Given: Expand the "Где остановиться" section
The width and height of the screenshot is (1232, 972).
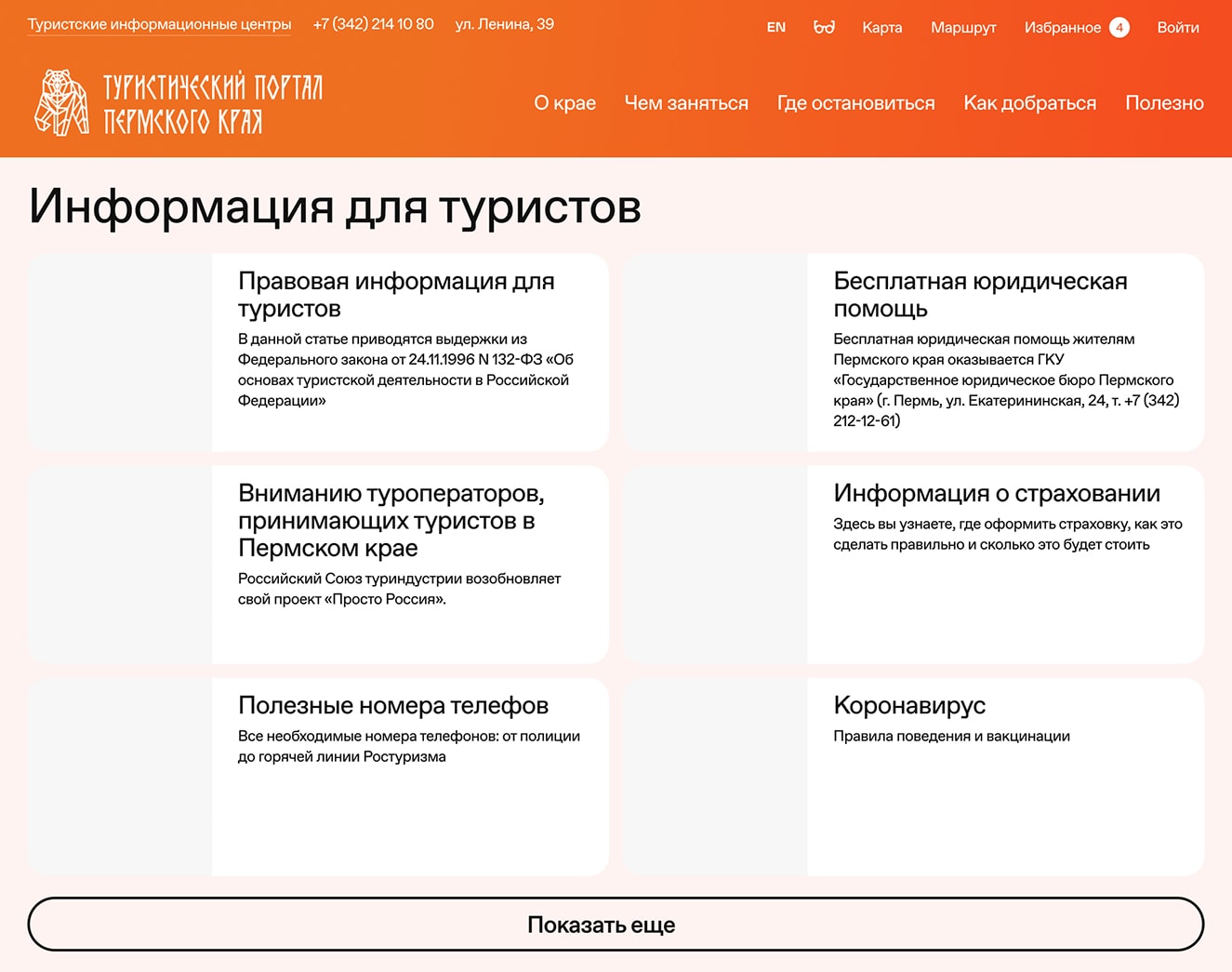Looking at the screenshot, I should [855, 103].
